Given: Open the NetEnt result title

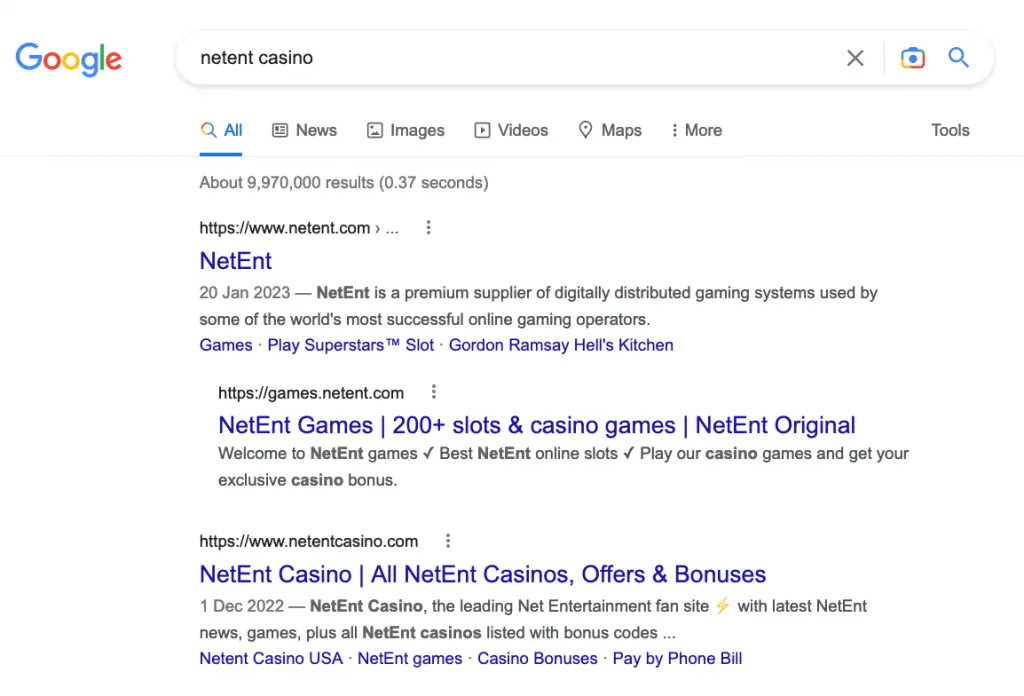Looking at the screenshot, I should point(236,261).
